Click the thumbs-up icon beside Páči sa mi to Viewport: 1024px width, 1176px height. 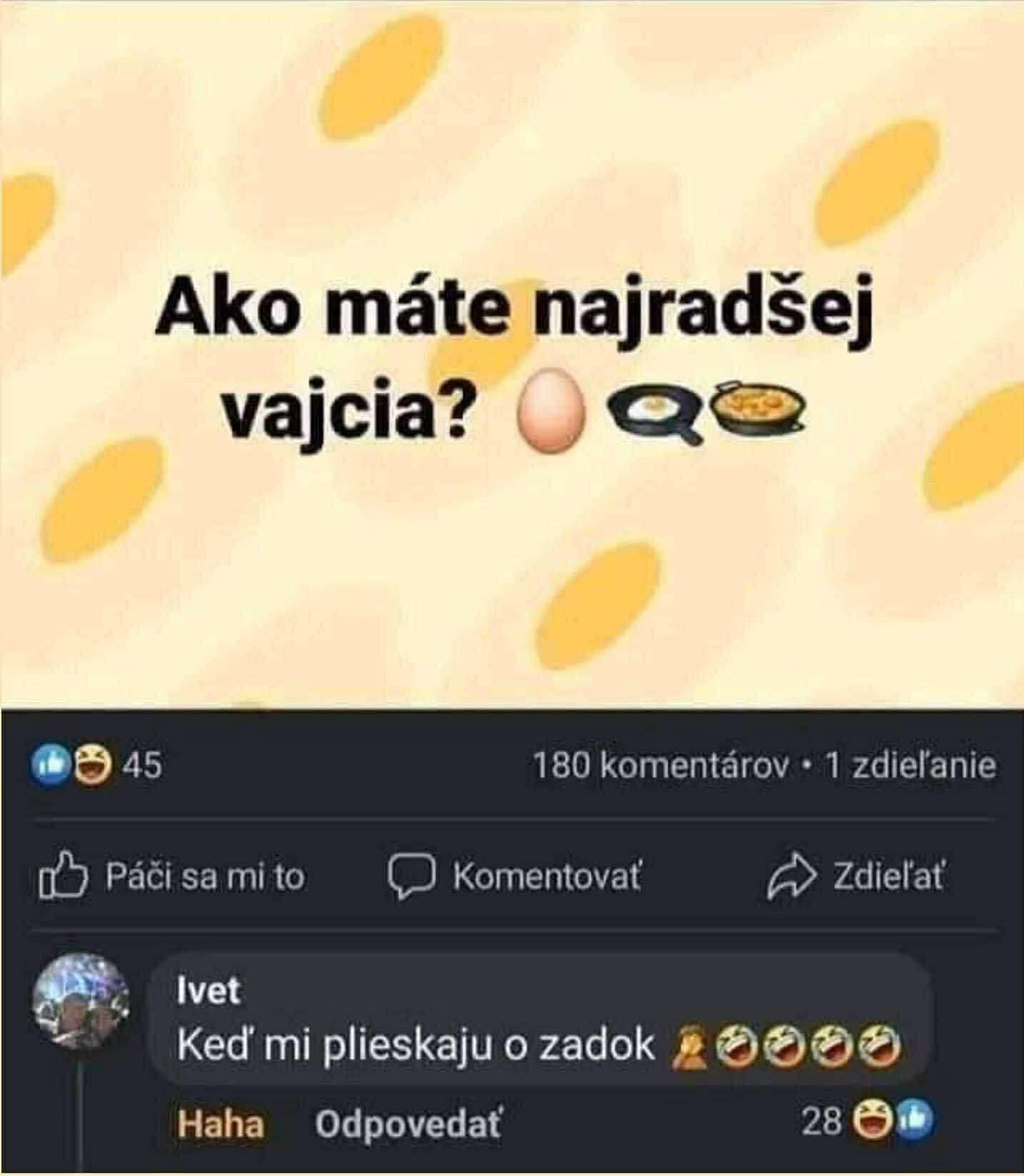(x=63, y=876)
